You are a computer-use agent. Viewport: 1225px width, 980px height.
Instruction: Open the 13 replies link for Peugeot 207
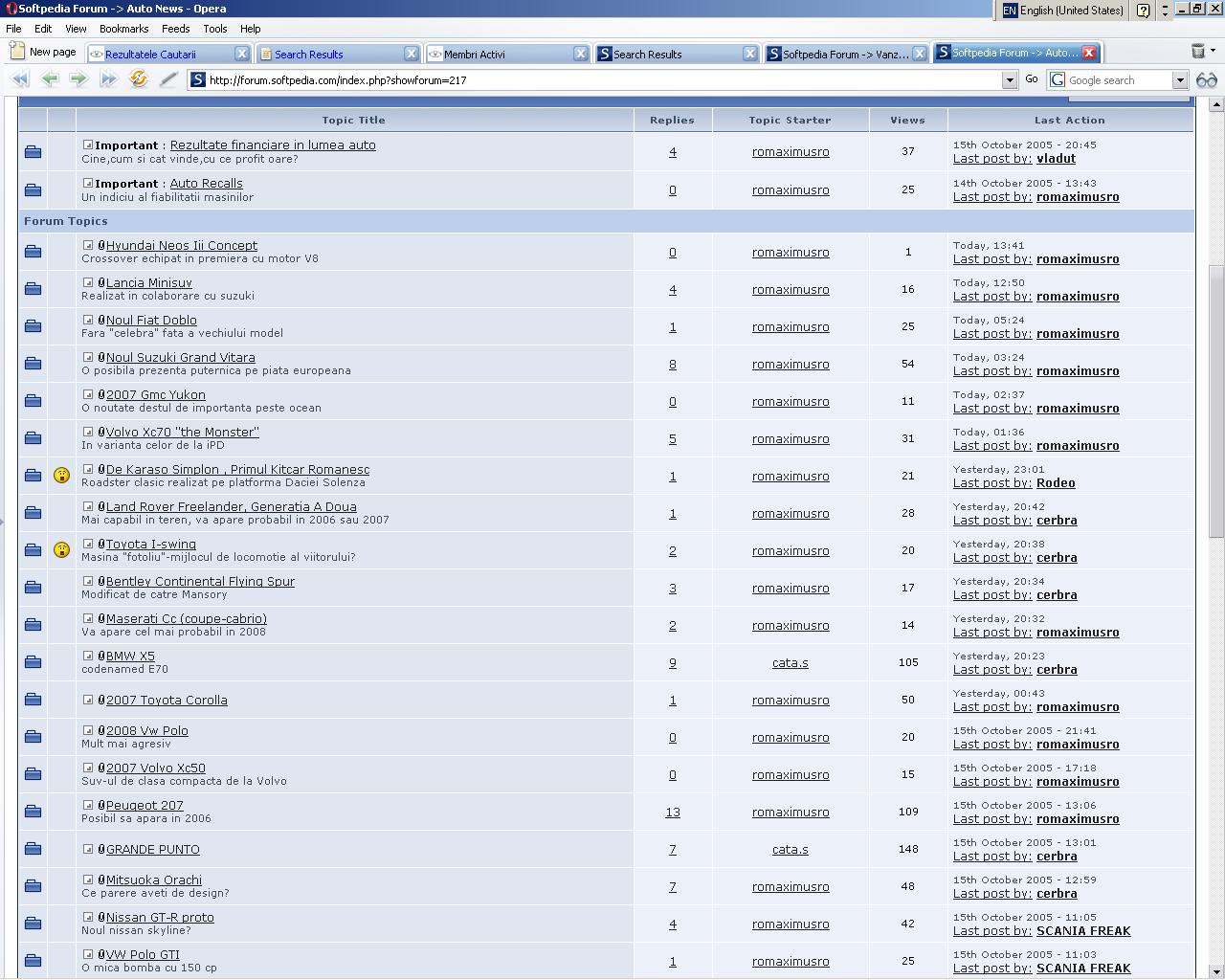[x=673, y=813]
